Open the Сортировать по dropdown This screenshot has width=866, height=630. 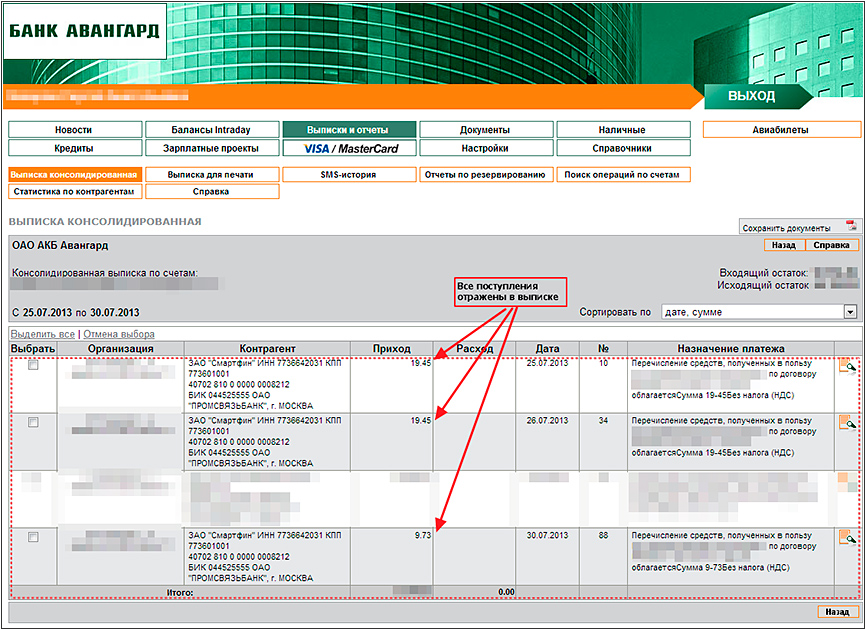coord(759,312)
